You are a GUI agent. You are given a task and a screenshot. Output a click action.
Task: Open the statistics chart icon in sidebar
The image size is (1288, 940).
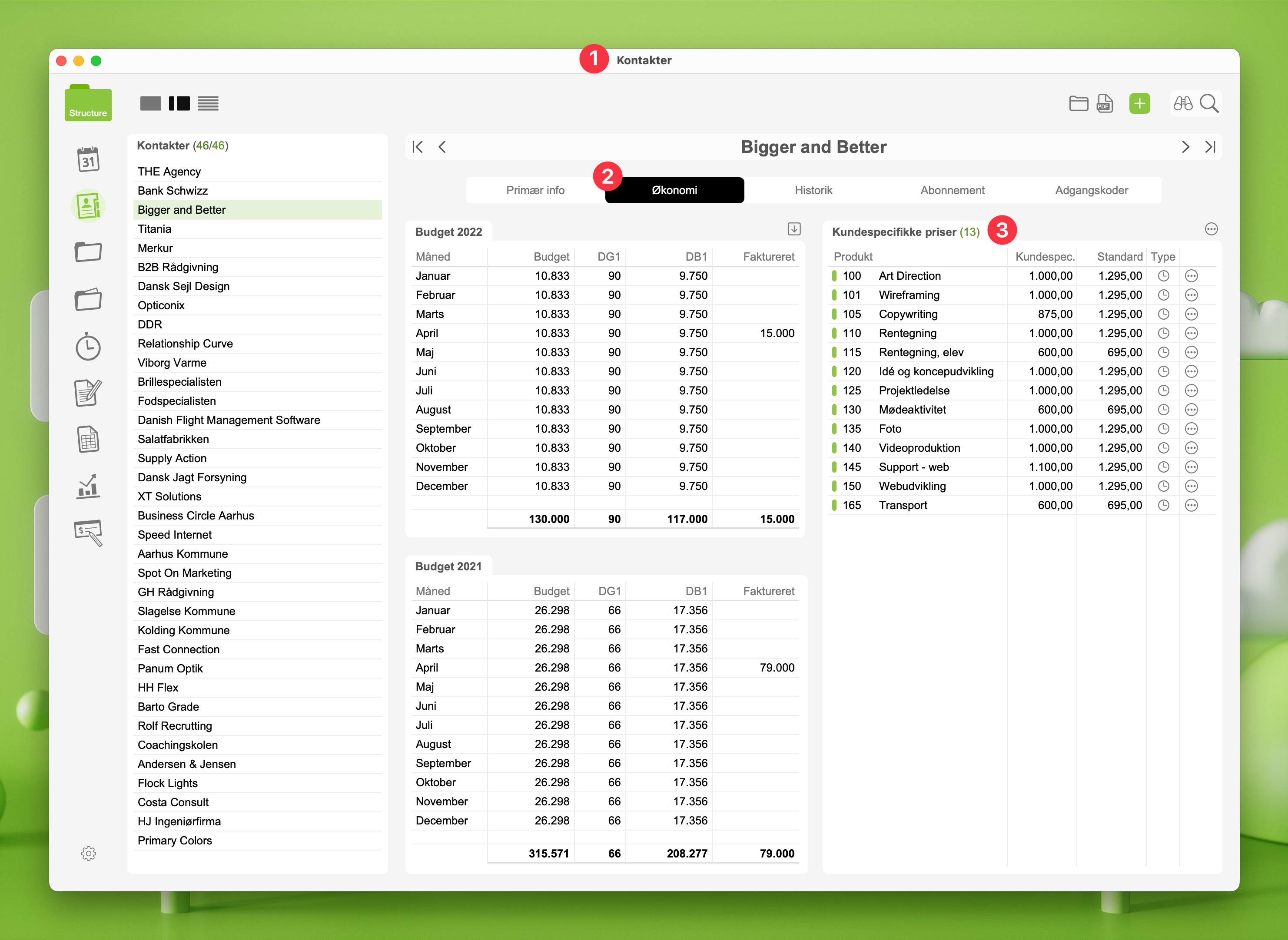88,487
